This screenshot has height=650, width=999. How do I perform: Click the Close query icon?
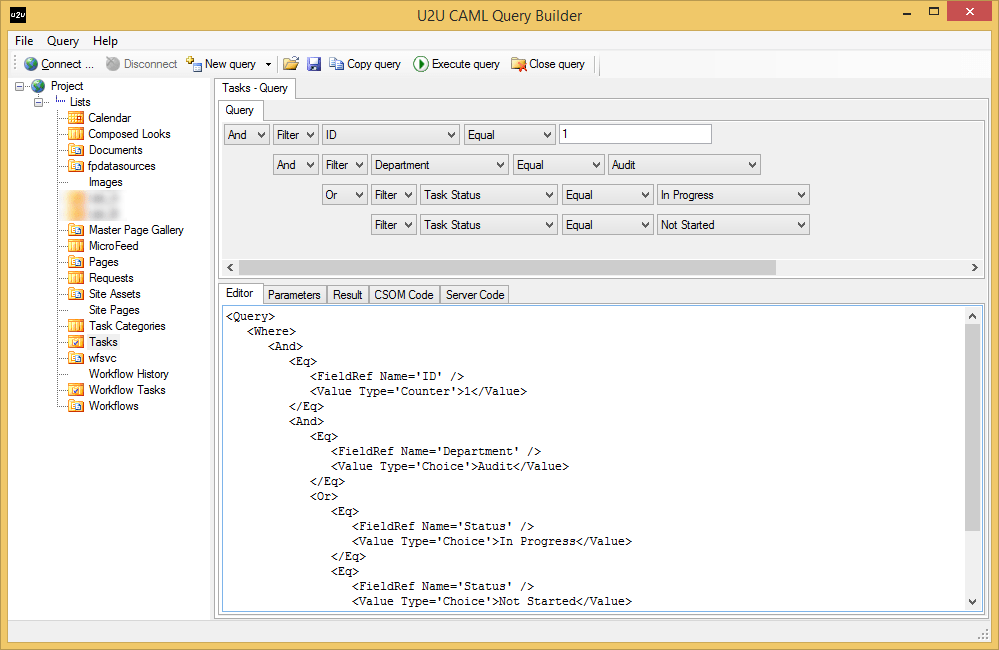519,64
